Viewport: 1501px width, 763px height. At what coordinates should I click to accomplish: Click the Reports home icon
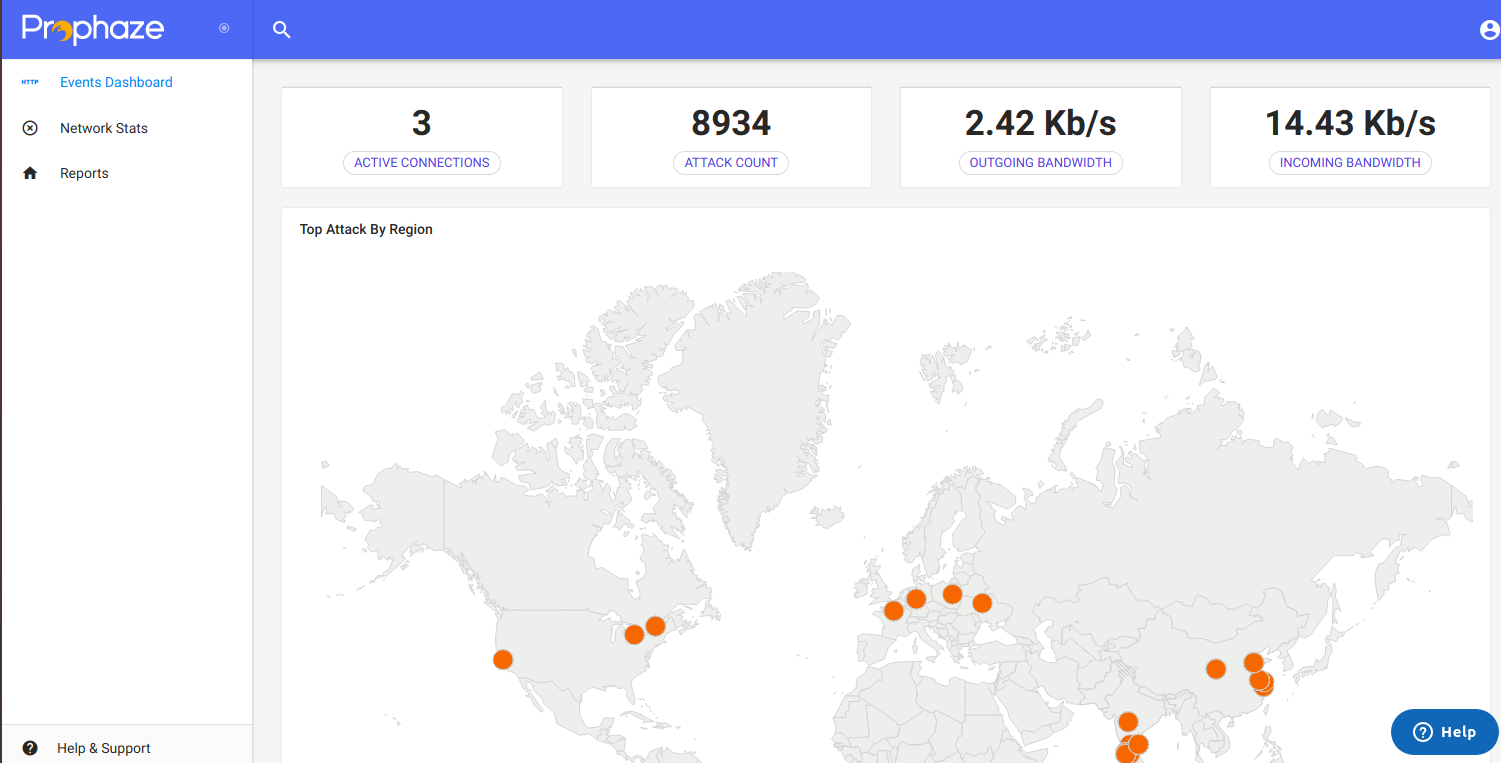[30, 173]
